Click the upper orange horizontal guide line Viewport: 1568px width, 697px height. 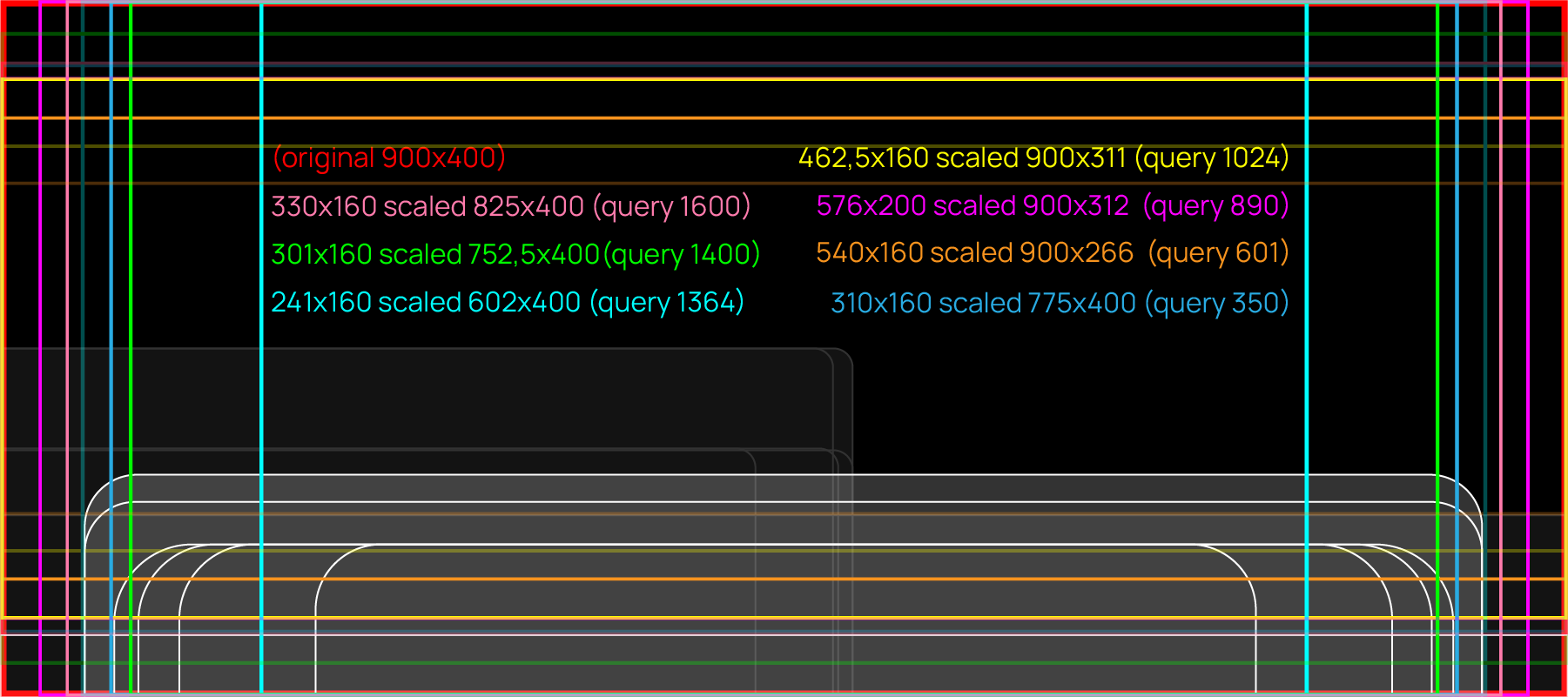pyautogui.click(x=784, y=117)
